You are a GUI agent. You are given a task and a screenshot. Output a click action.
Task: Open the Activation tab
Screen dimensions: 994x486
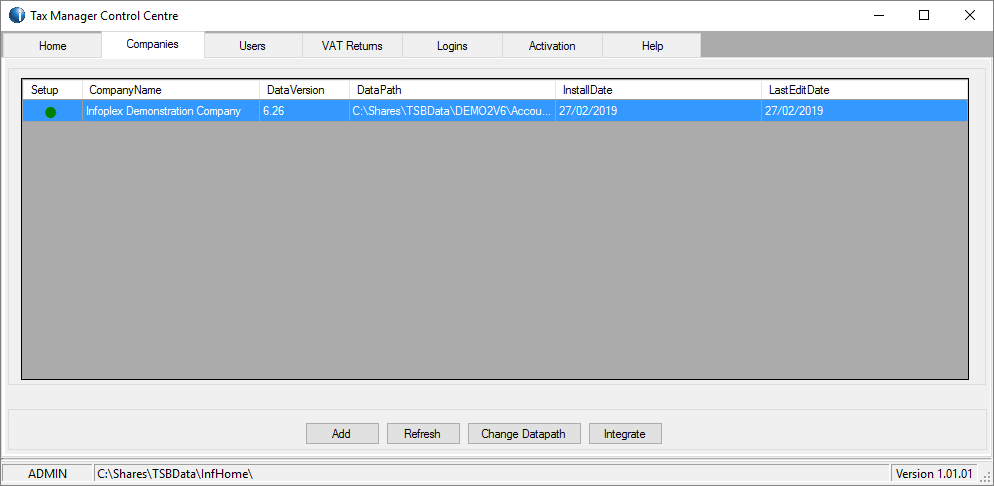point(552,46)
